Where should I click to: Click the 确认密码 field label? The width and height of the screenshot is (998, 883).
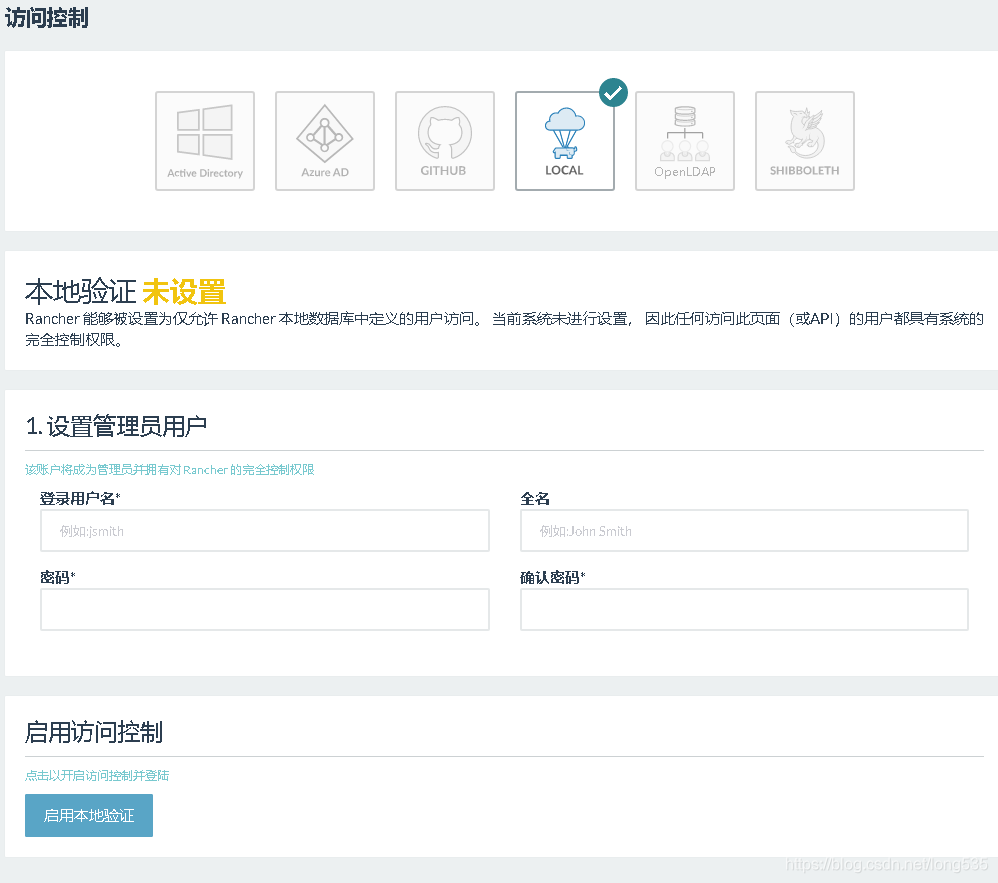click(x=552, y=577)
